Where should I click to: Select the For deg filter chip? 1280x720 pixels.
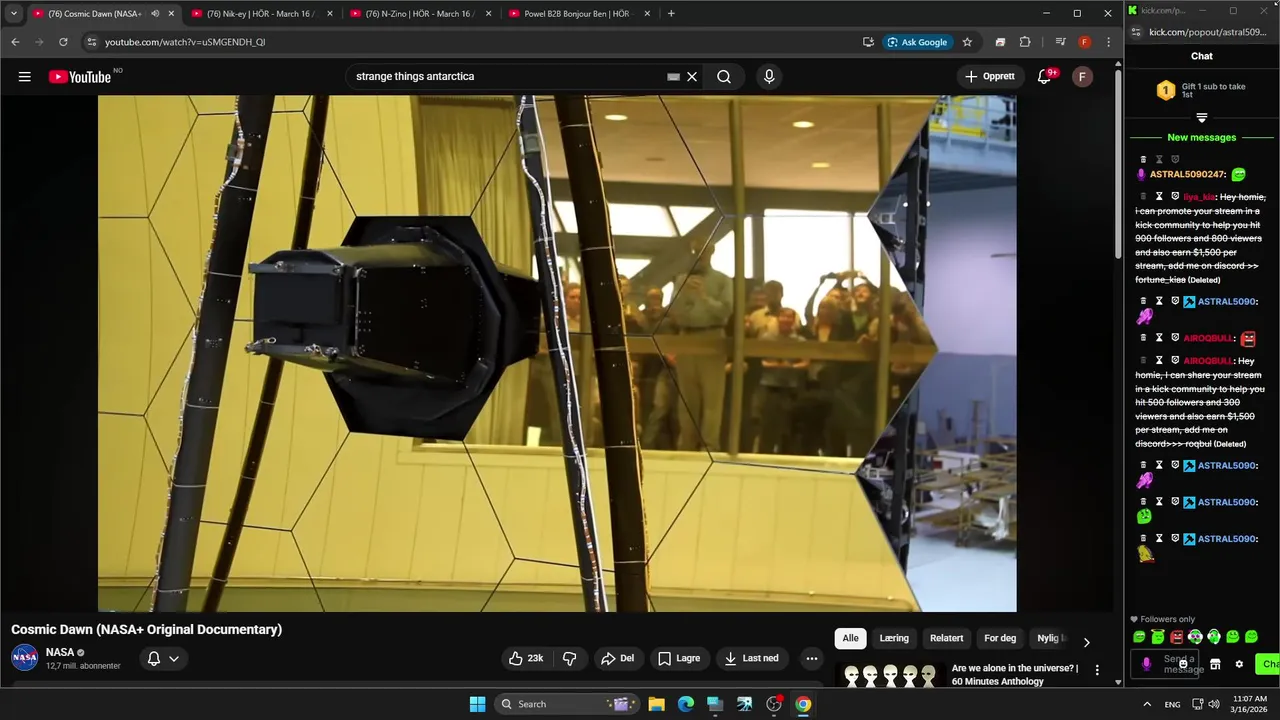coord(1000,638)
